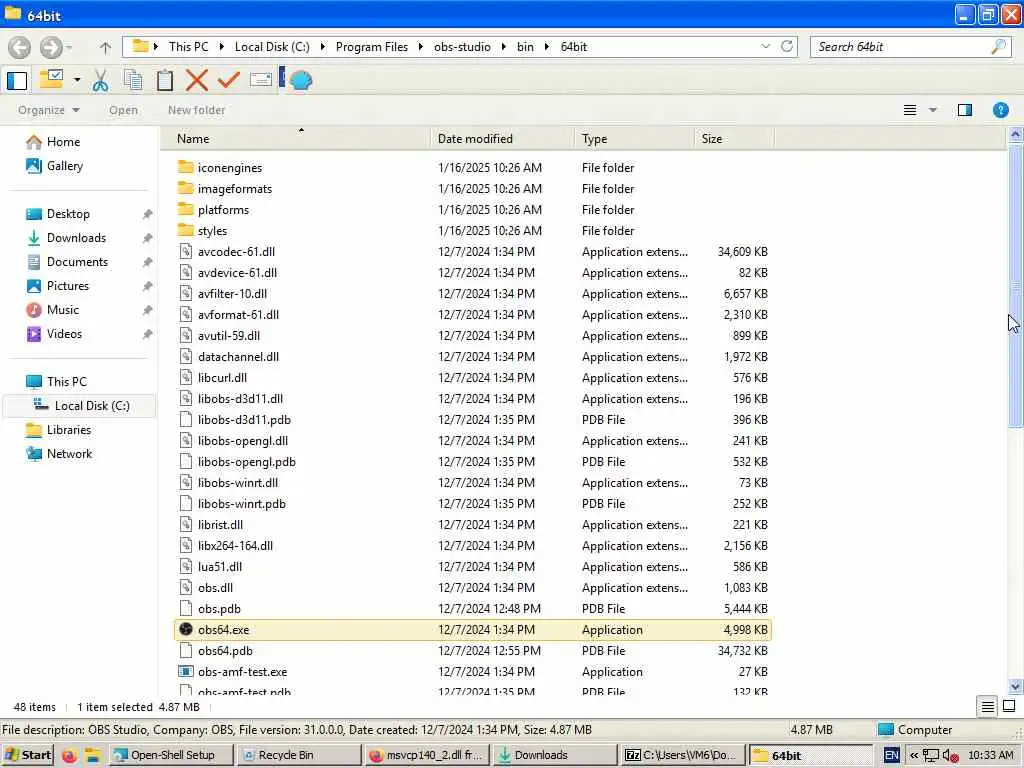Sort by the Type column header
The width and height of the screenshot is (1024, 768).
[635, 138]
